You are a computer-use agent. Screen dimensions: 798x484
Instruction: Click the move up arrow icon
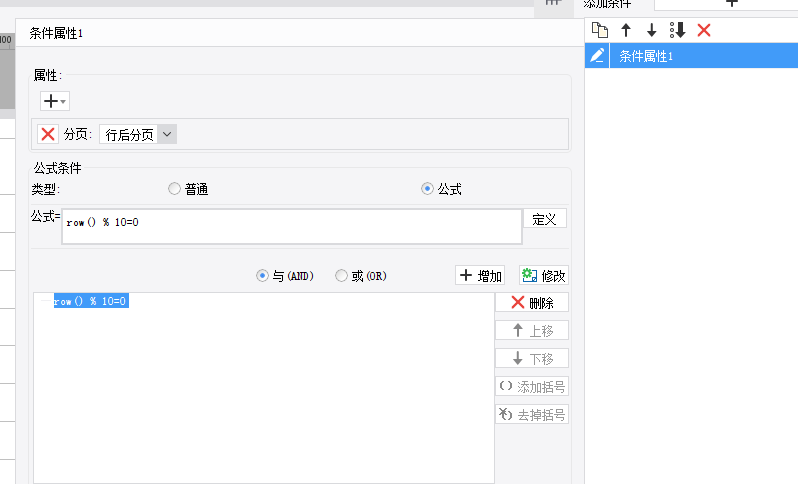coord(626,30)
